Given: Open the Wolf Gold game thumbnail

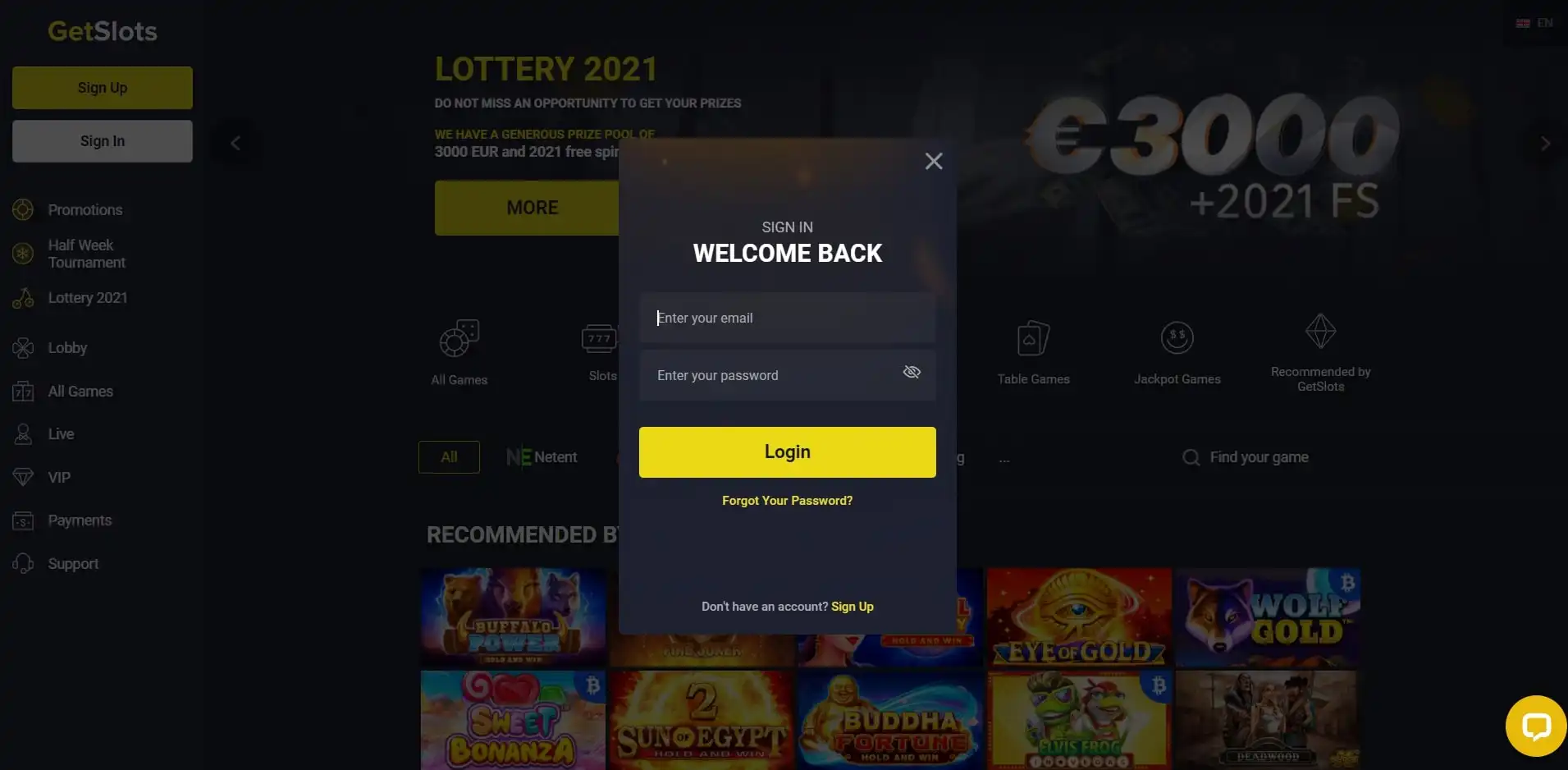Looking at the screenshot, I should 1267,617.
